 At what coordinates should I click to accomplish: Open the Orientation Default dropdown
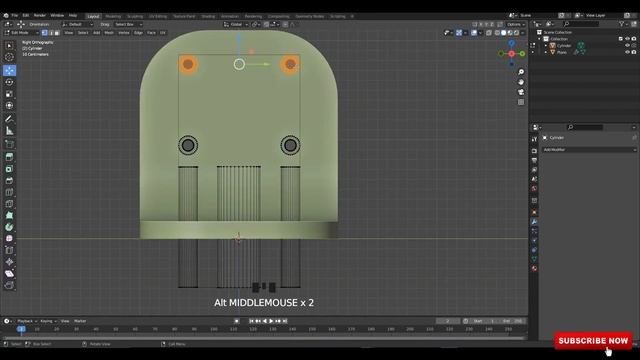78,24
